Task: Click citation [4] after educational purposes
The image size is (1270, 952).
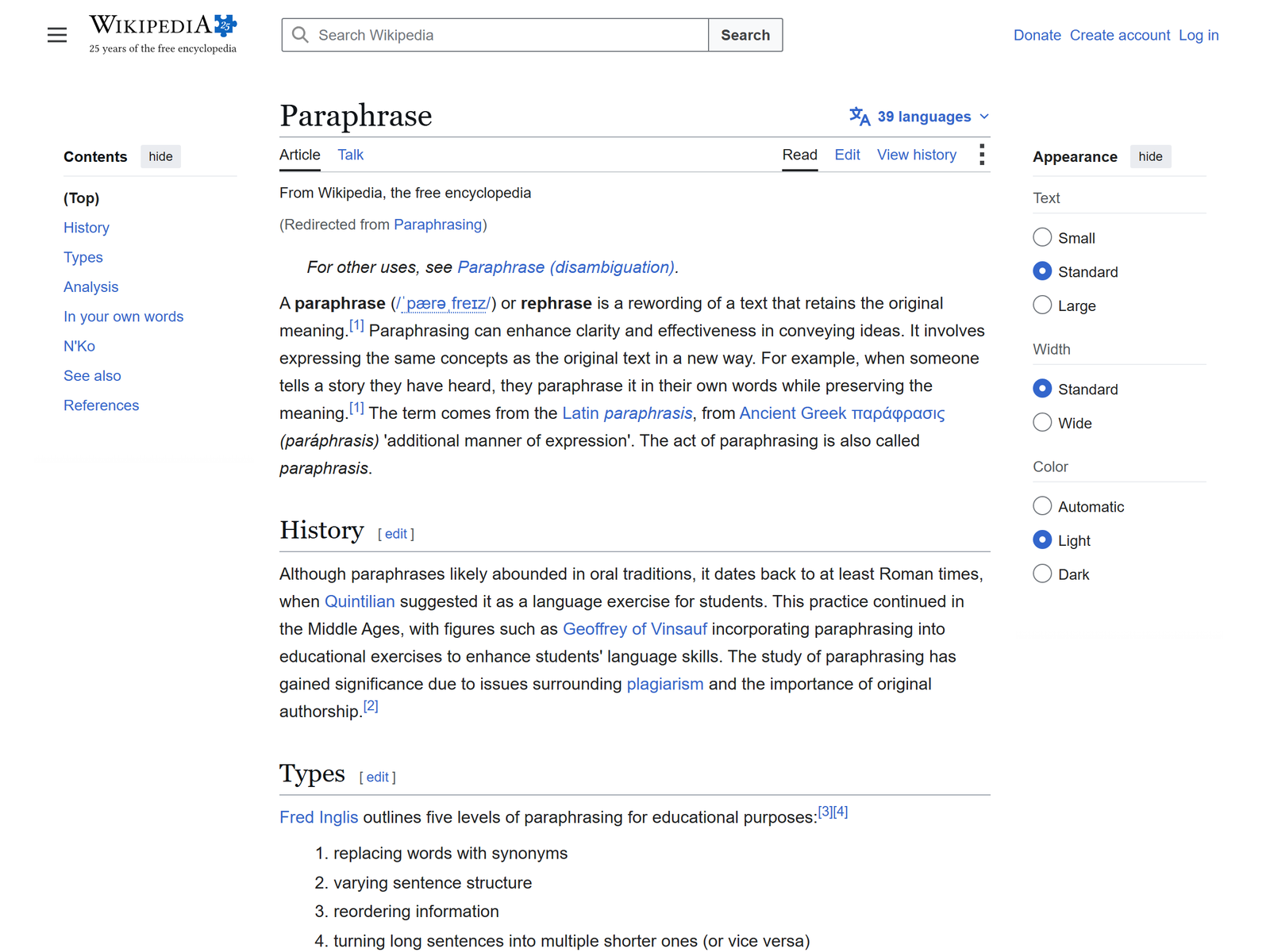Action: tap(841, 812)
